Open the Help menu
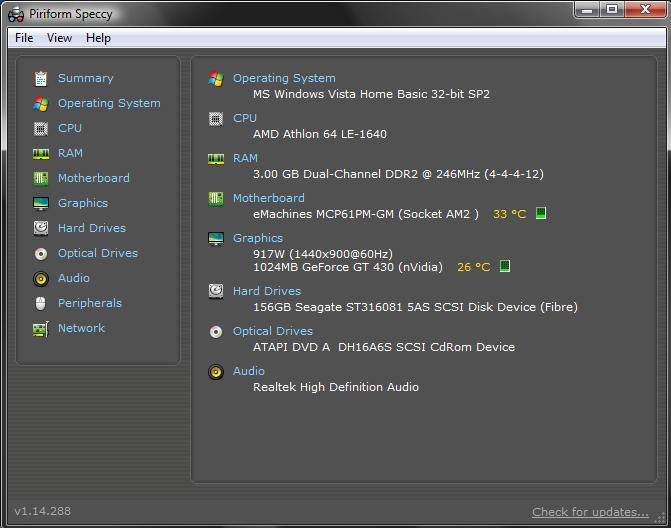This screenshot has height=528, width=671. click(x=98, y=38)
